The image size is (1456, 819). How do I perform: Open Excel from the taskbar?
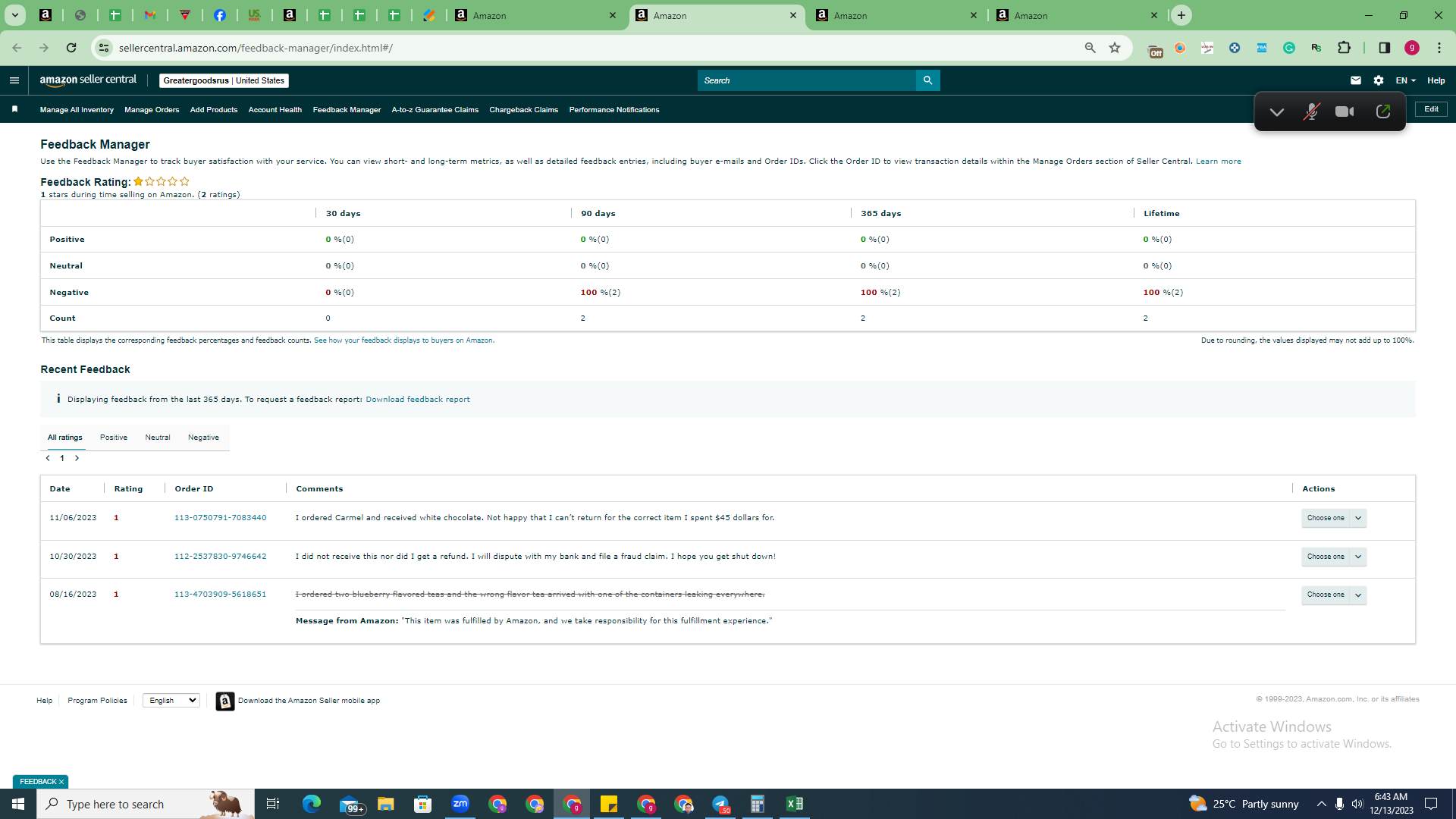[795, 804]
